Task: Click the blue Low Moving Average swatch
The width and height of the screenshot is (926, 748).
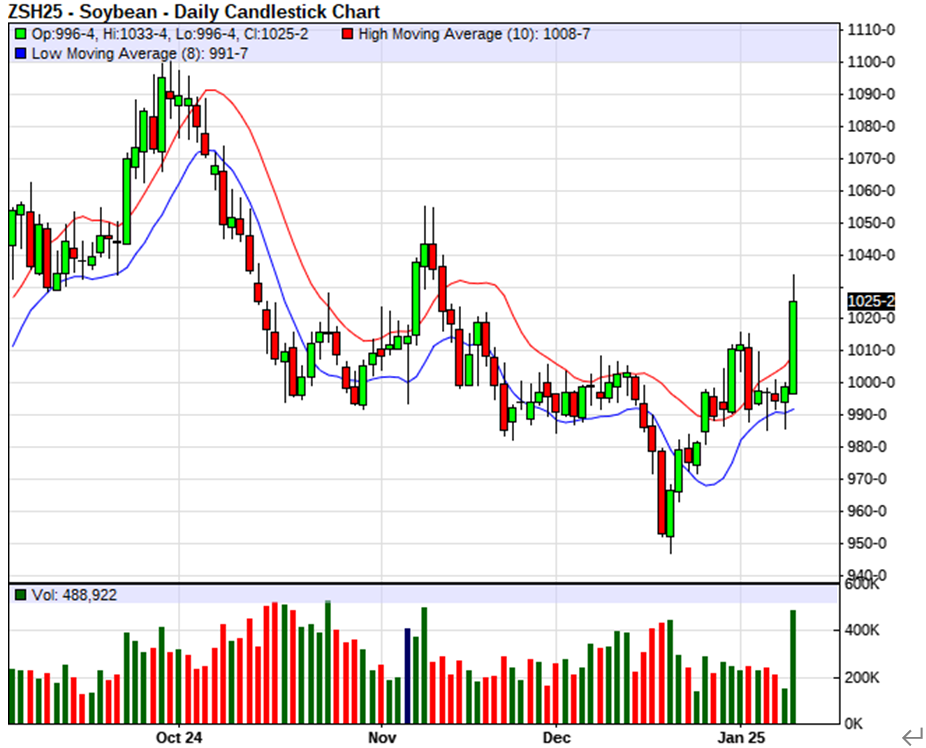Action: (19, 53)
